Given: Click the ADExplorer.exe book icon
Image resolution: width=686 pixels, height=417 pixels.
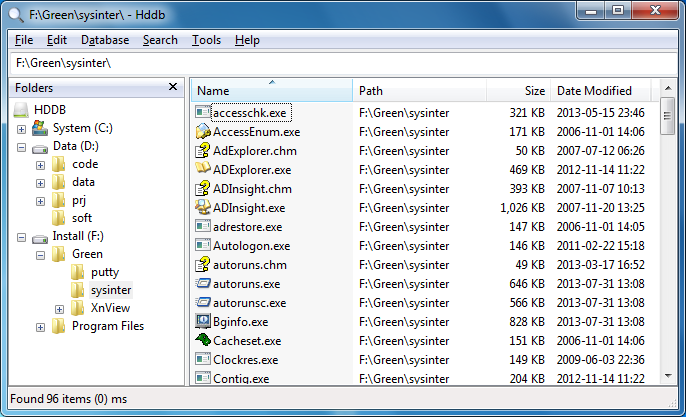Looking at the screenshot, I should click(203, 168).
